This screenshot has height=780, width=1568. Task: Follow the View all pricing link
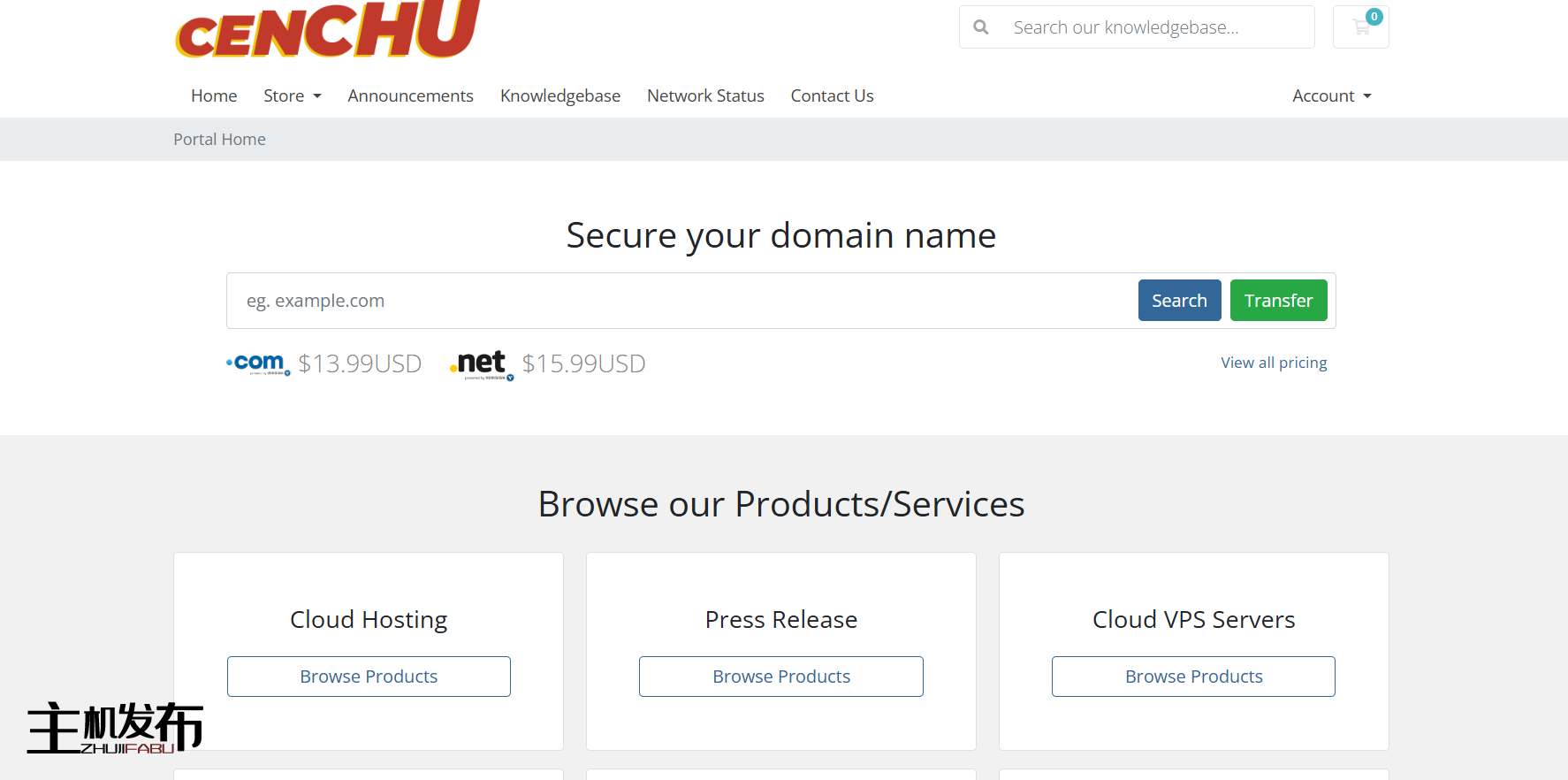(1274, 363)
